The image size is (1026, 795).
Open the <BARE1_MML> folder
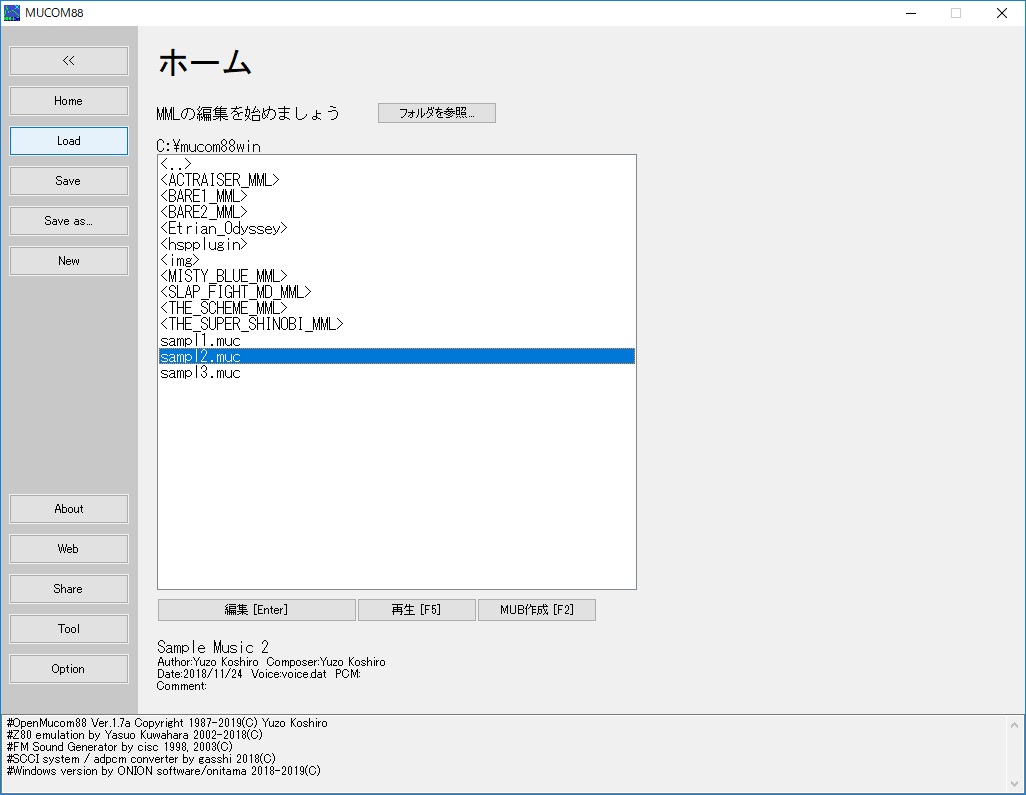pos(397,196)
